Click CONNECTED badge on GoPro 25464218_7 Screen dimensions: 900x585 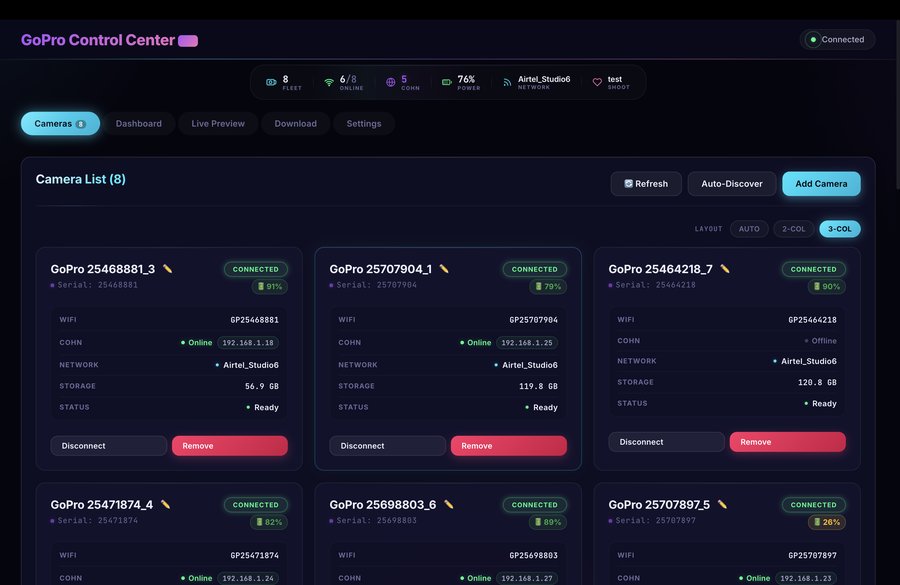tap(813, 269)
